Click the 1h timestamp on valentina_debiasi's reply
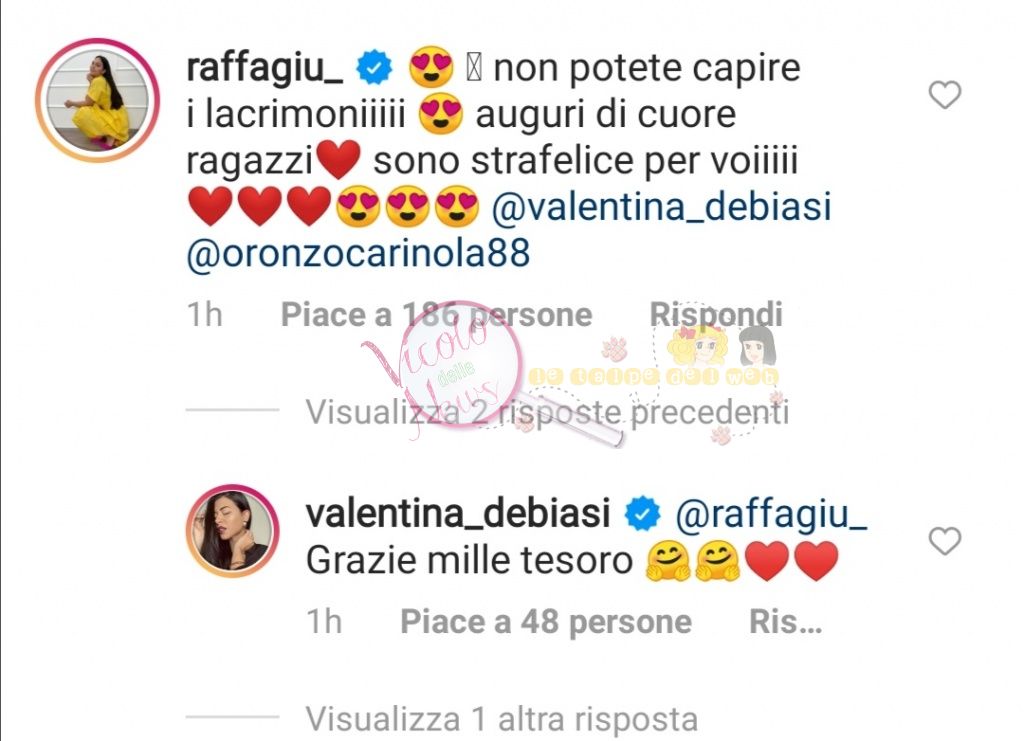 pyautogui.click(x=324, y=622)
